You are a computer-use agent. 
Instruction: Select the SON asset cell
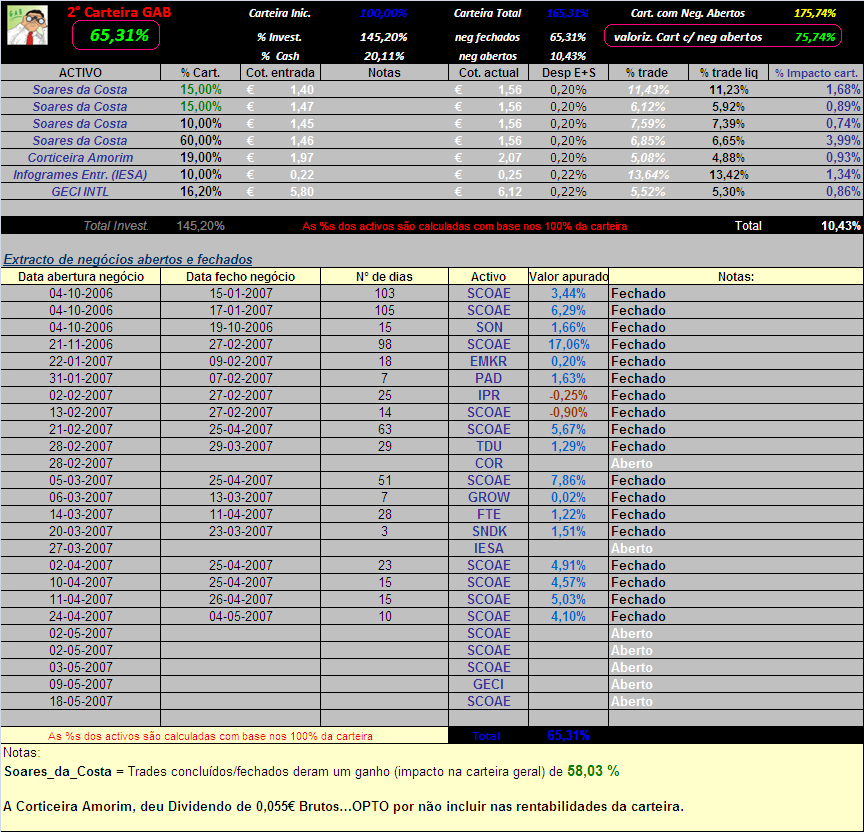tap(489, 327)
